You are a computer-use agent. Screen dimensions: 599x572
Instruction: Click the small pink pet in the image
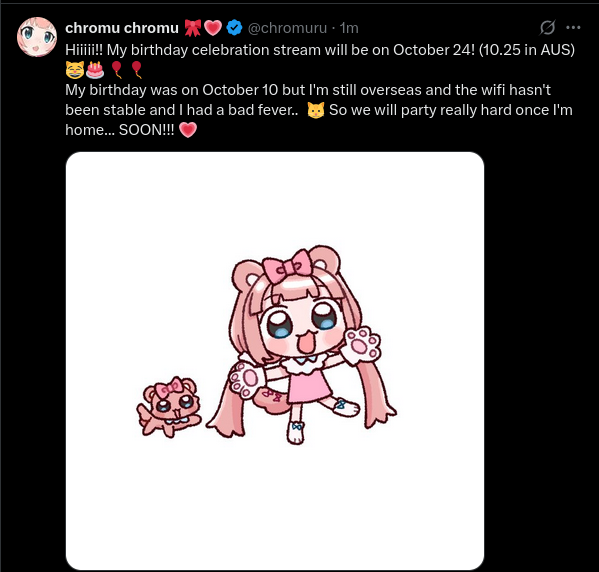click(169, 407)
